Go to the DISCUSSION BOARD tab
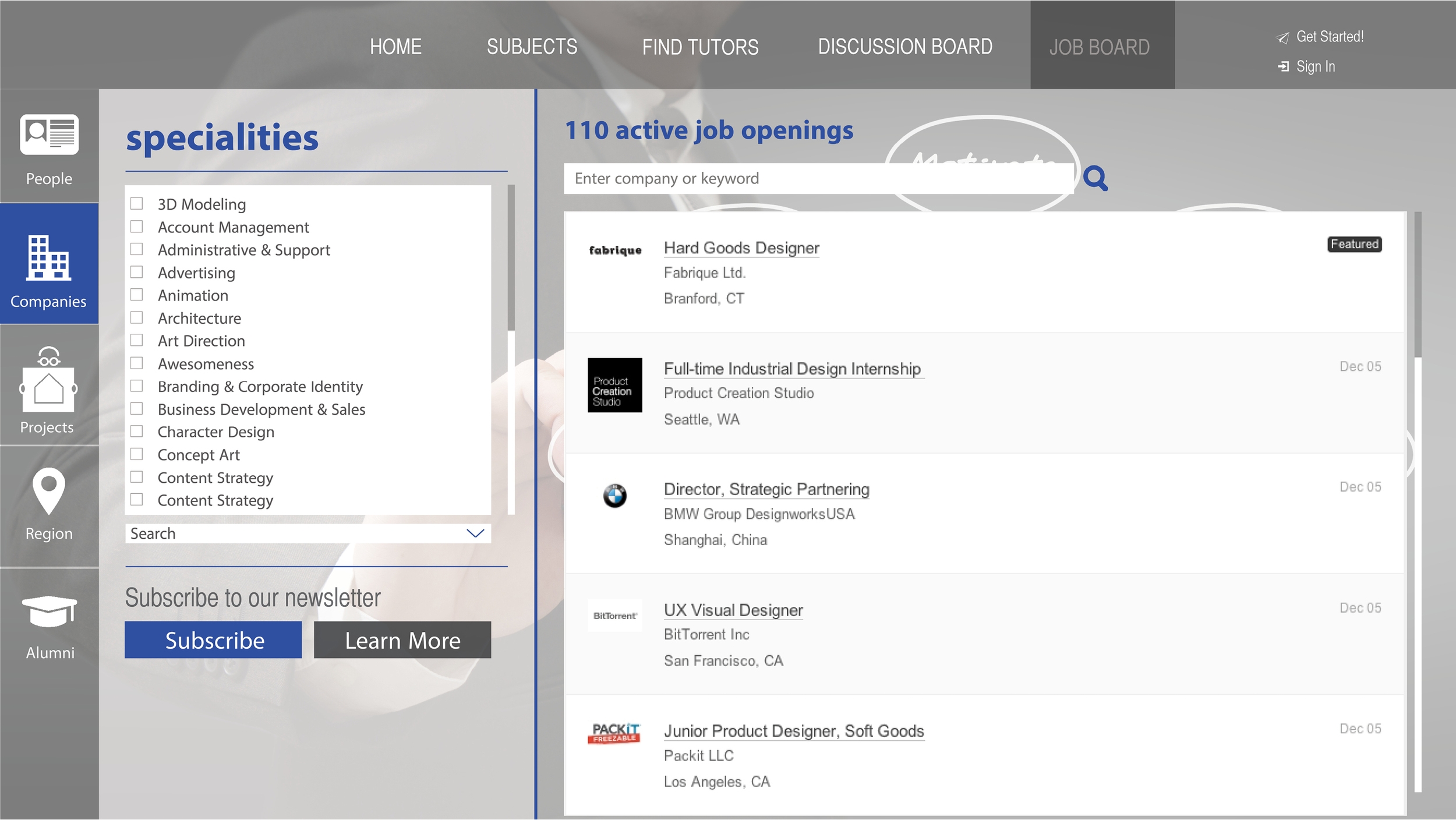This screenshot has height=820, width=1456. (x=904, y=47)
